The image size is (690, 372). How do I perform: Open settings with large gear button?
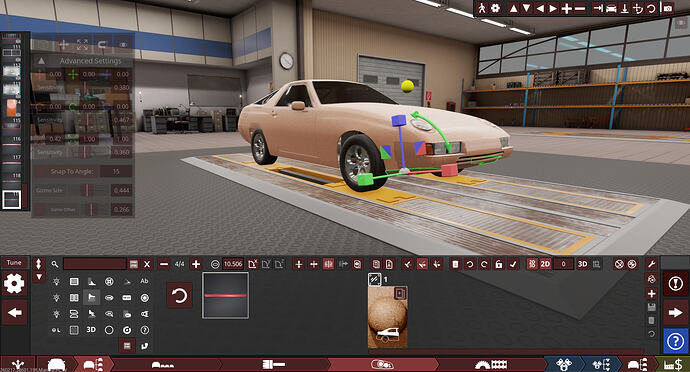[14, 284]
